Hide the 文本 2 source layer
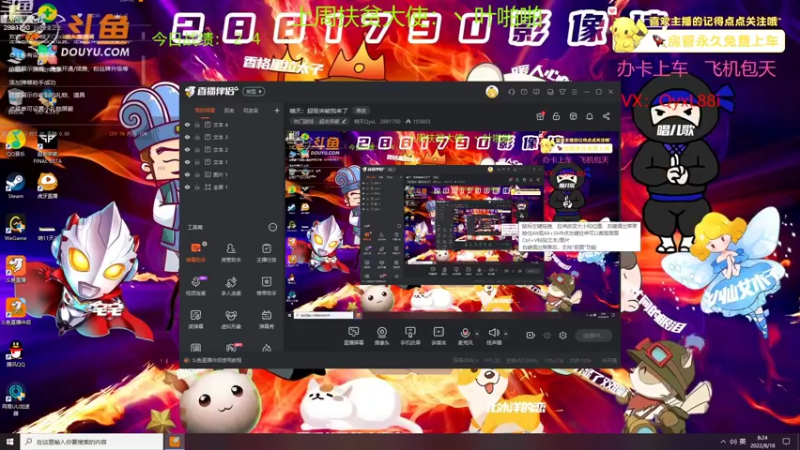The image size is (800, 450). (x=187, y=149)
